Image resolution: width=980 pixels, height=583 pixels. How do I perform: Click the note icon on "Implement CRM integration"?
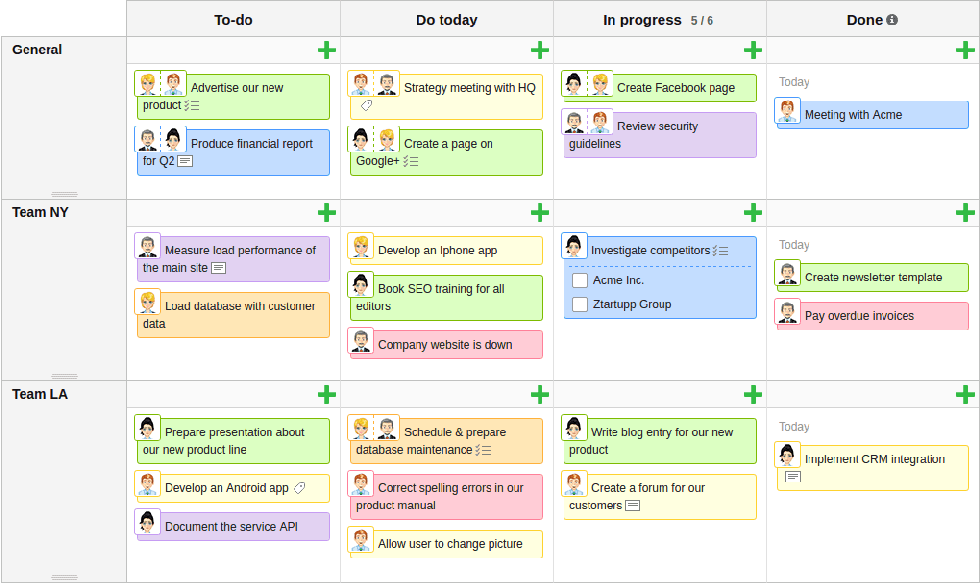[x=795, y=477]
